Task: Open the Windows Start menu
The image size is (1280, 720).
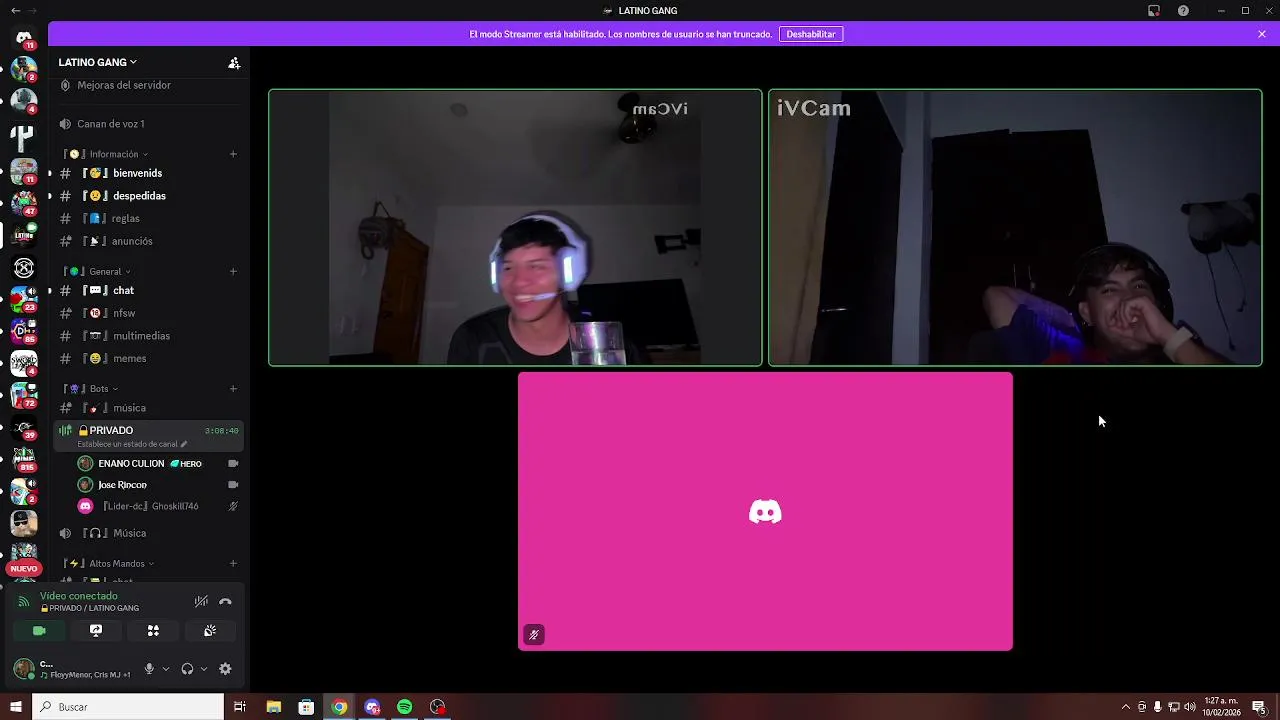Action: pyautogui.click(x=16, y=707)
